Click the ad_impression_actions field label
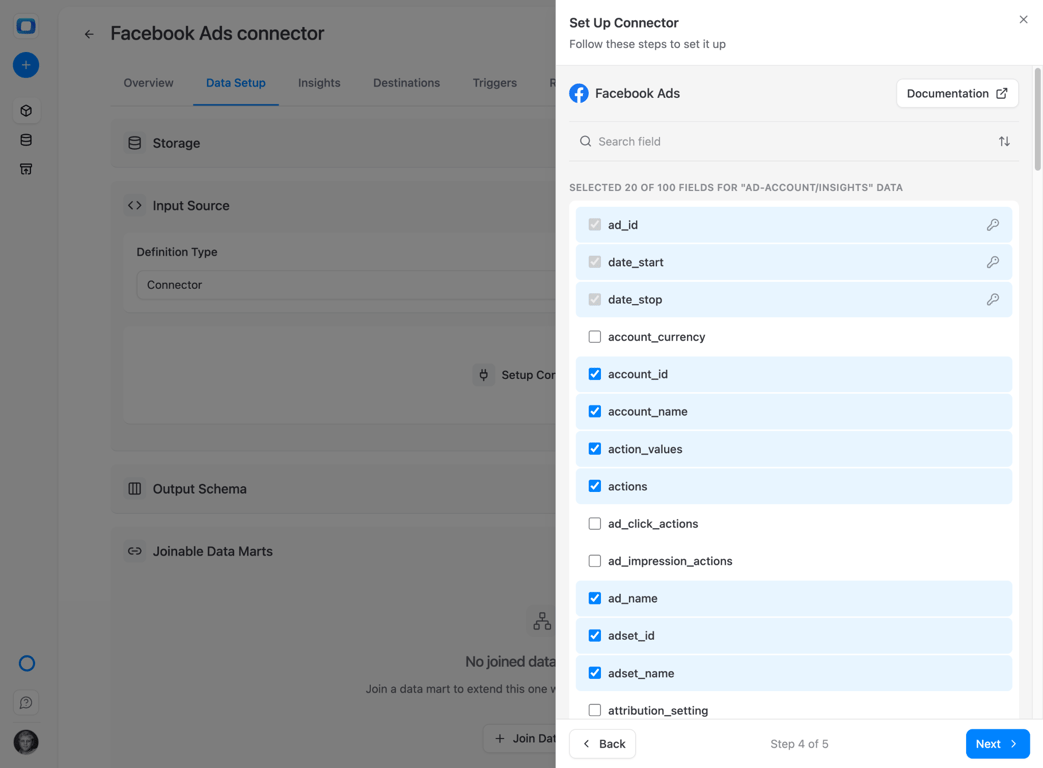1043x768 pixels. (670, 561)
